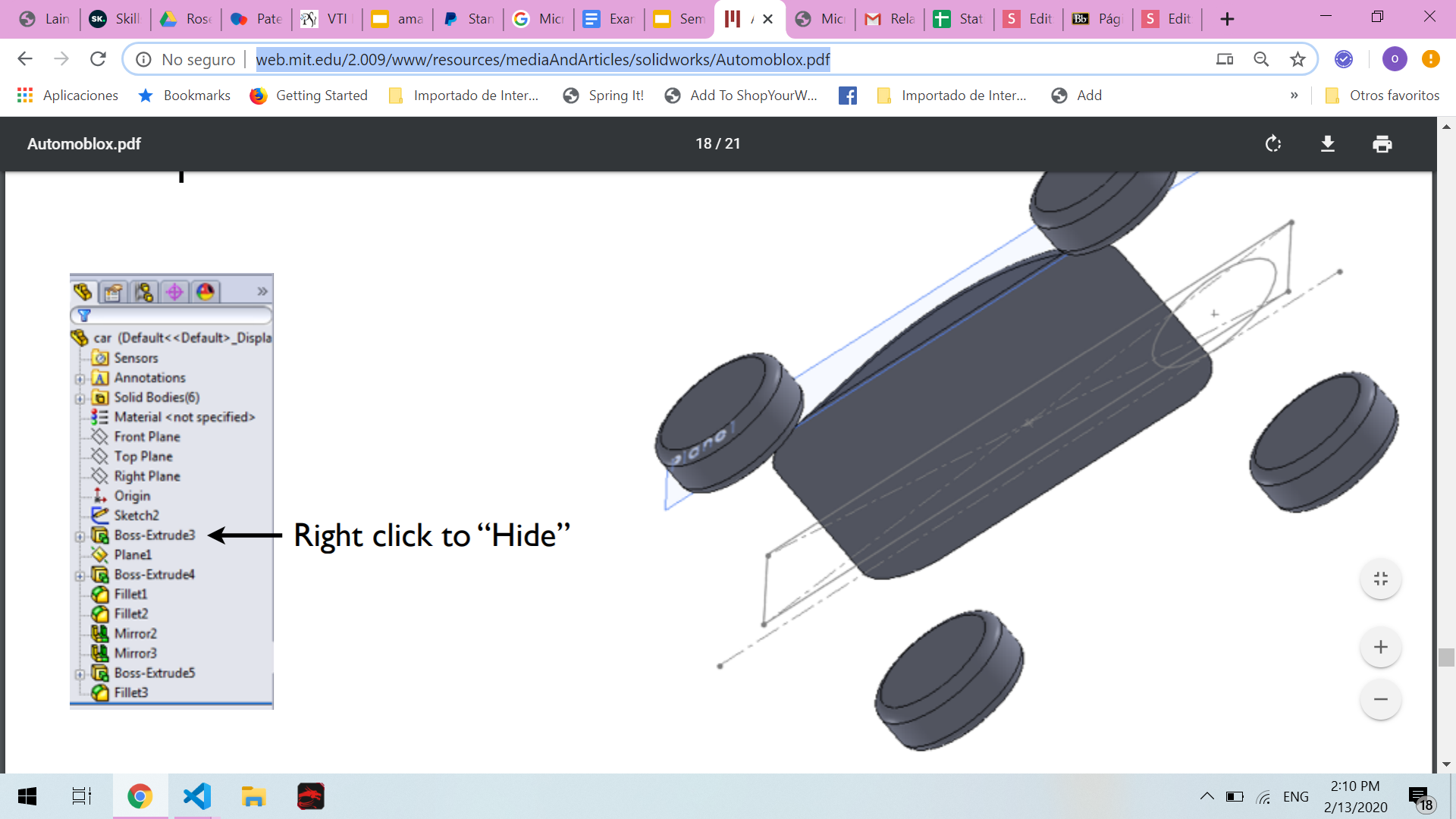This screenshot has height=819, width=1456.
Task: Open a new browser tab
Action: click(x=1227, y=19)
